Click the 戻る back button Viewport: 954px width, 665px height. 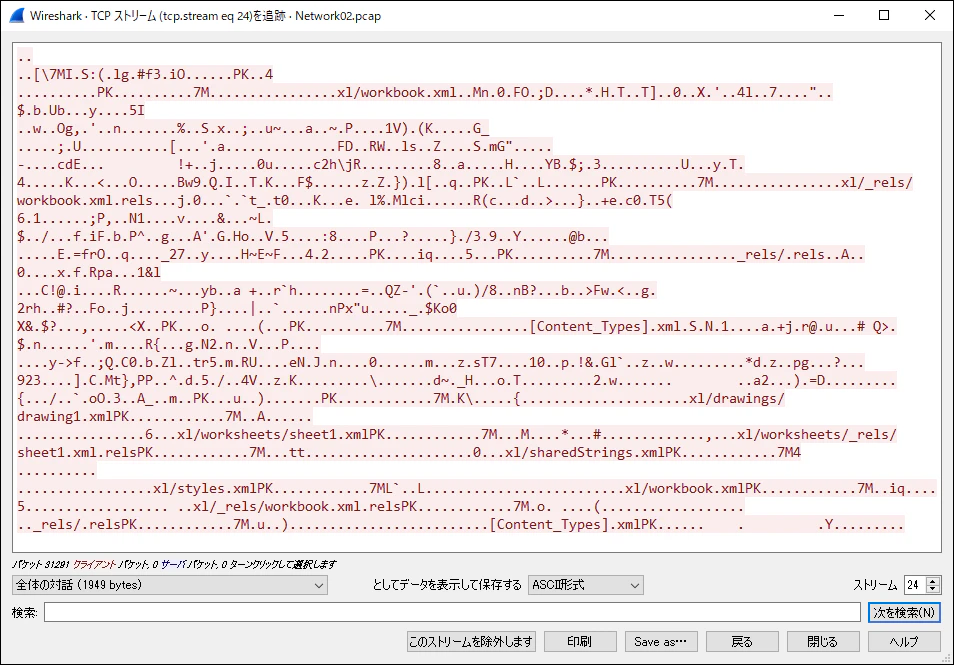(x=742, y=641)
